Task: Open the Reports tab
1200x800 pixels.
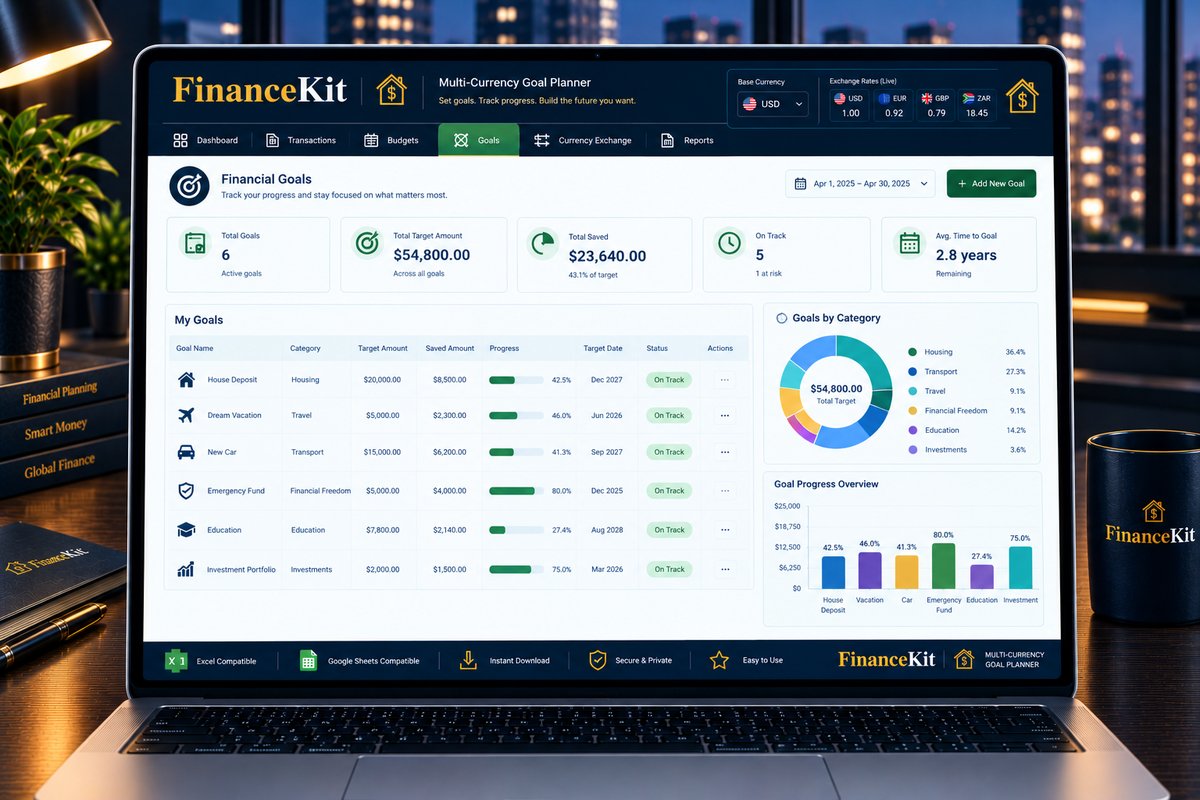Action: click(687, 140)
